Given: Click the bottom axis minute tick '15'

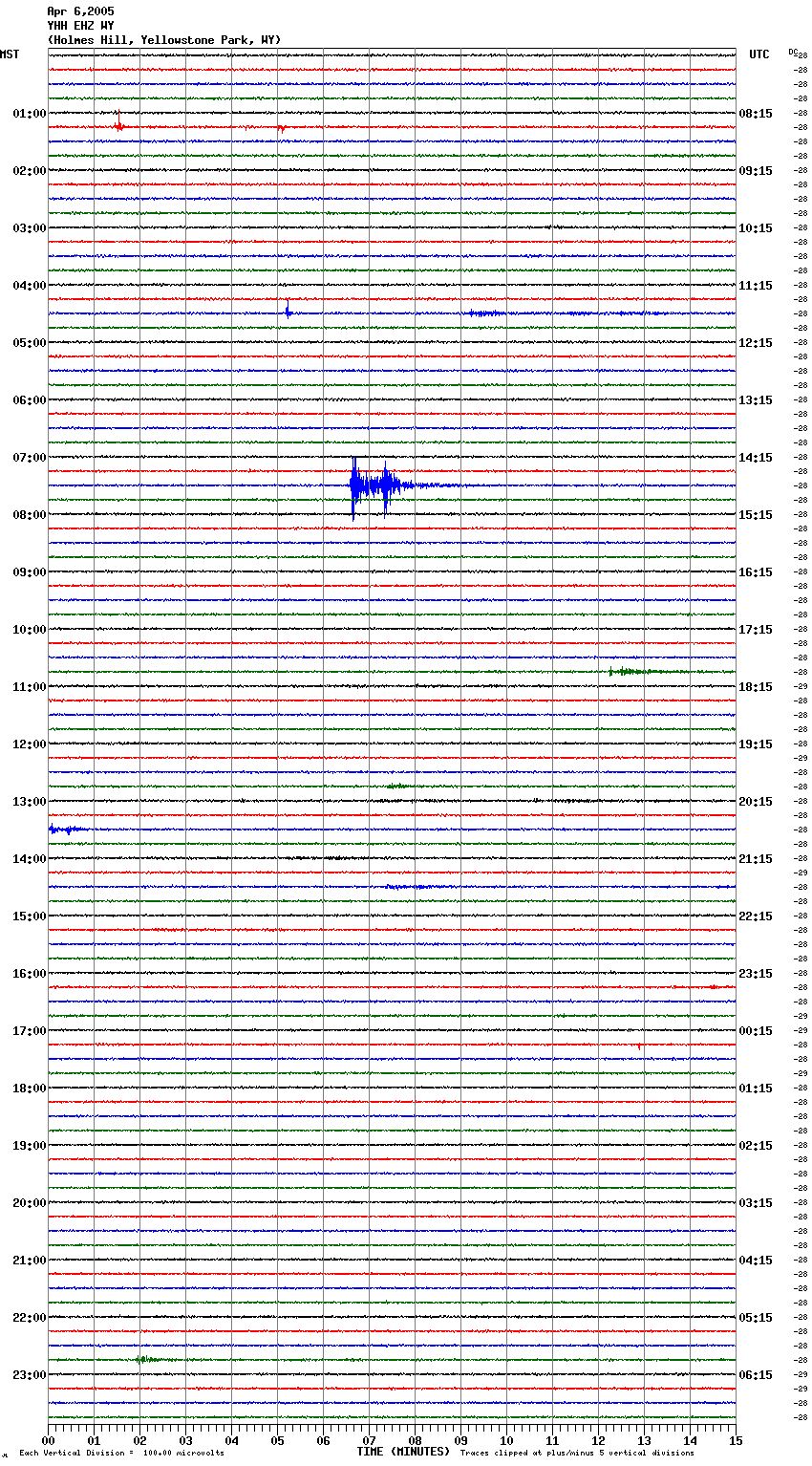Looking at the screenshot, I should [x=736, y=1440].
